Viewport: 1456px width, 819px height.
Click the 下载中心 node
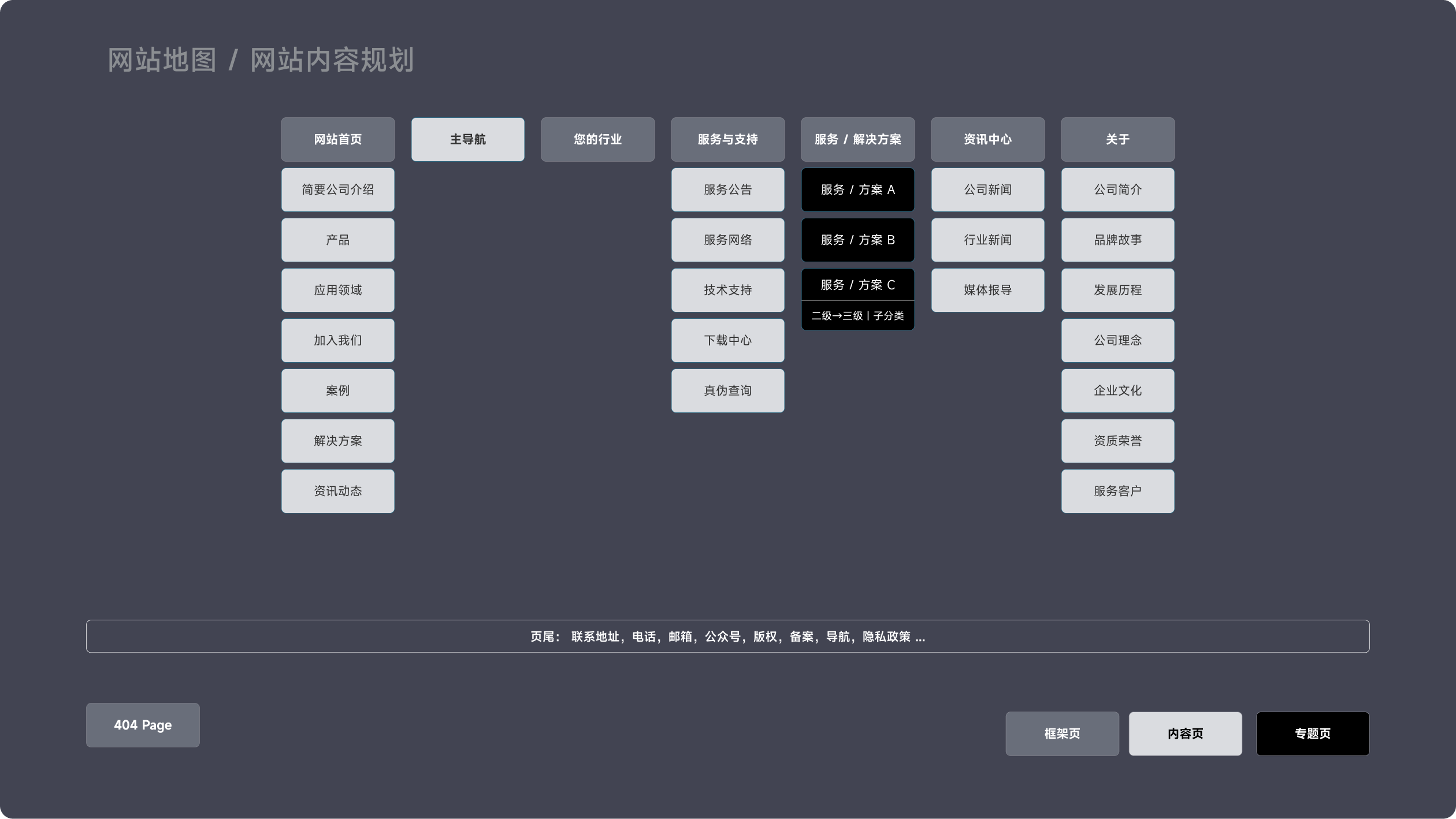(x=727, y=340)
